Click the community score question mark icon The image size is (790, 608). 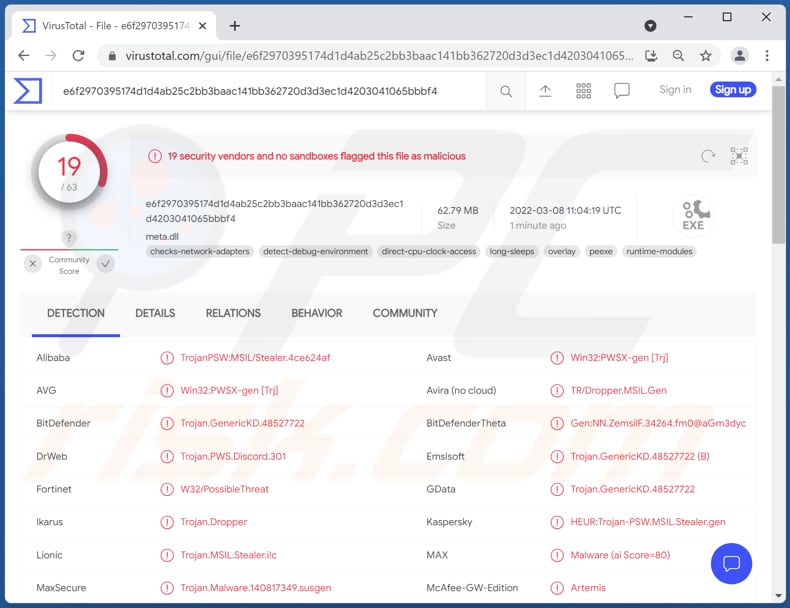(x=69, y=237)
